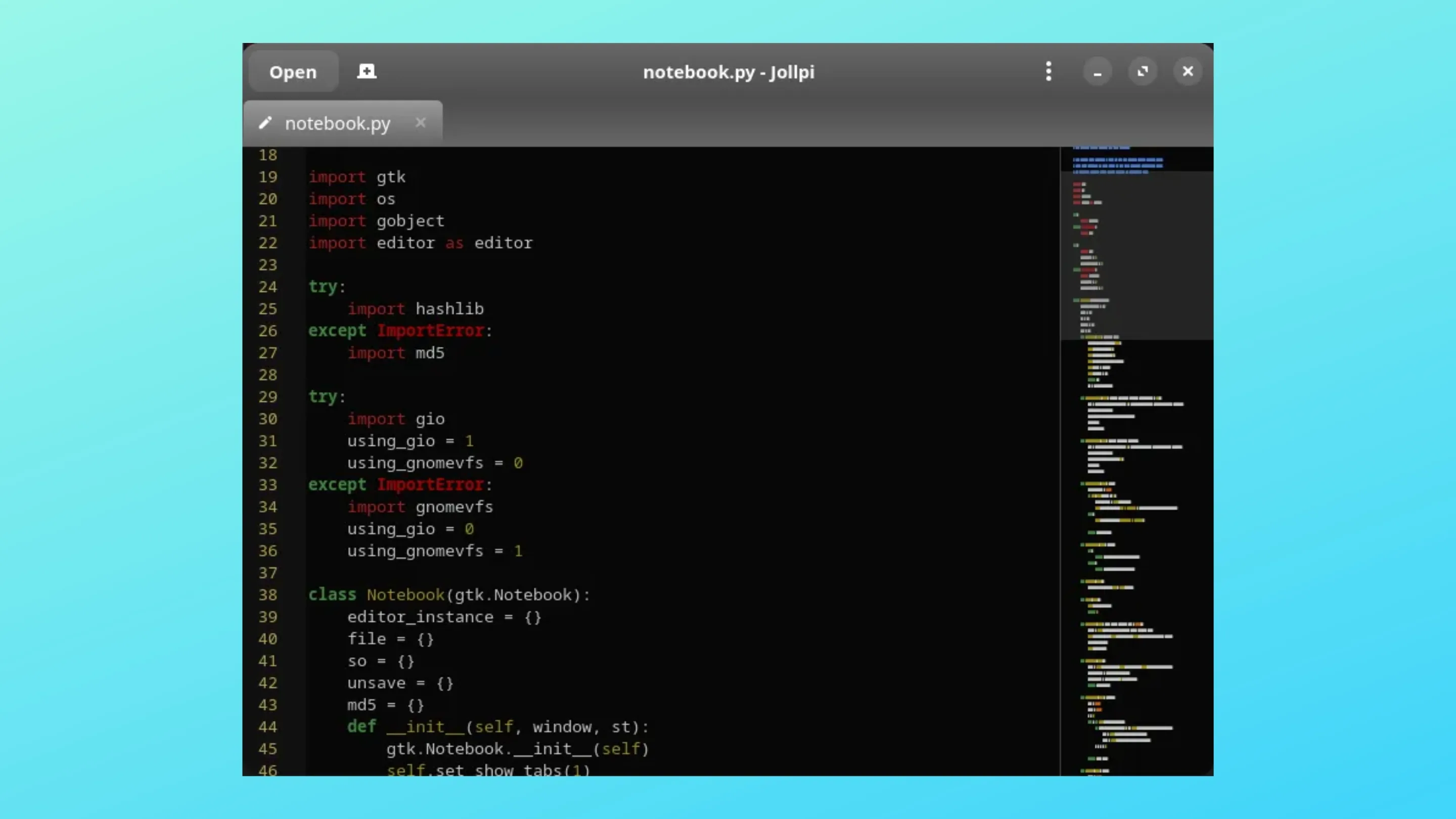Image resolution: width=1456 pixels, height=819 pixels.
Task: Click the title bar showing notebook.py - Jollpi
Action: coord(728,72)
